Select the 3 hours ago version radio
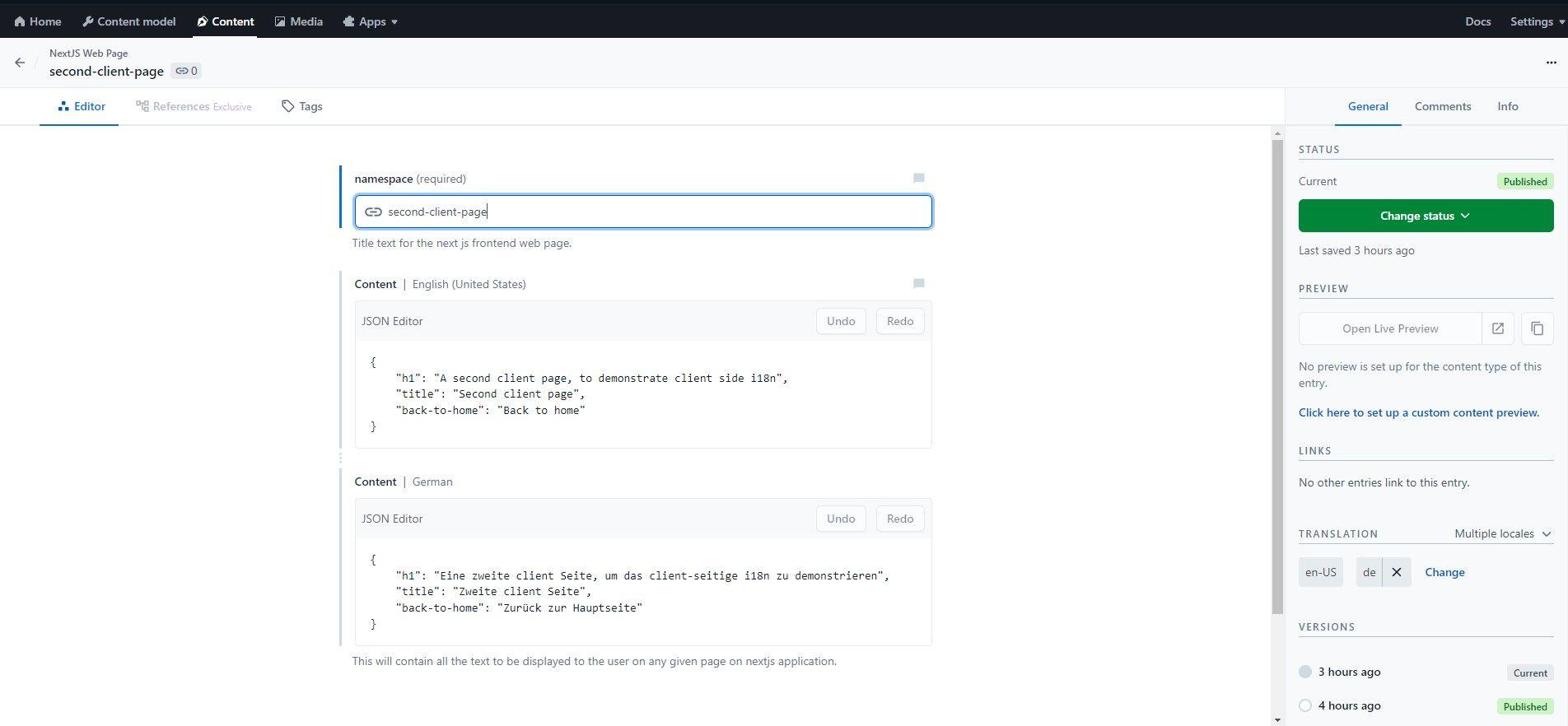 (1304, 672)
